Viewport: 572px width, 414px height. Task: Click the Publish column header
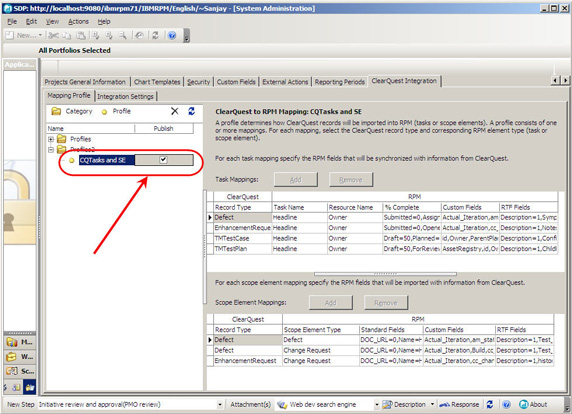point(164,128)
